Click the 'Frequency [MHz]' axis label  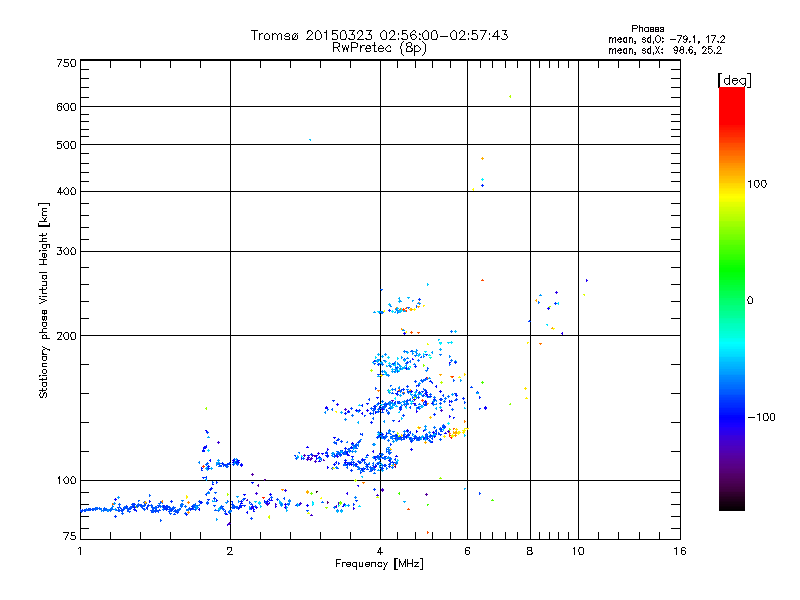379,564
